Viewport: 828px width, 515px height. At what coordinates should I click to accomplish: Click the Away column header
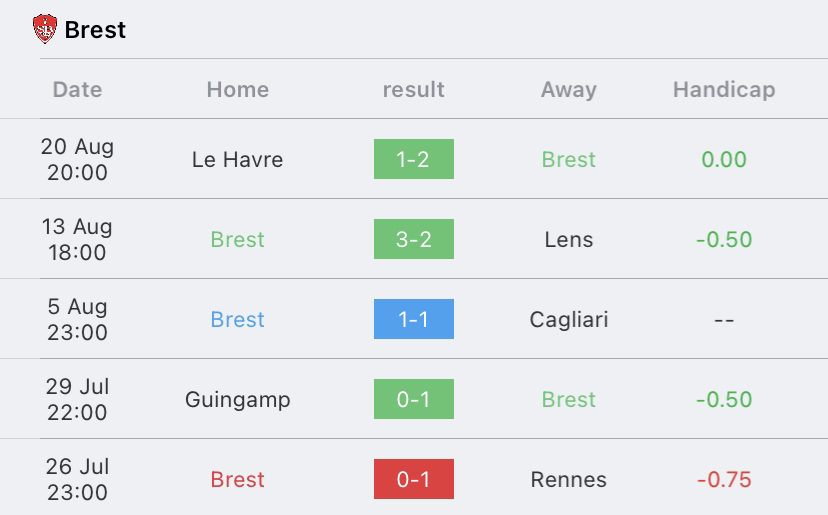pyautogui.click(x=569, y=90)
